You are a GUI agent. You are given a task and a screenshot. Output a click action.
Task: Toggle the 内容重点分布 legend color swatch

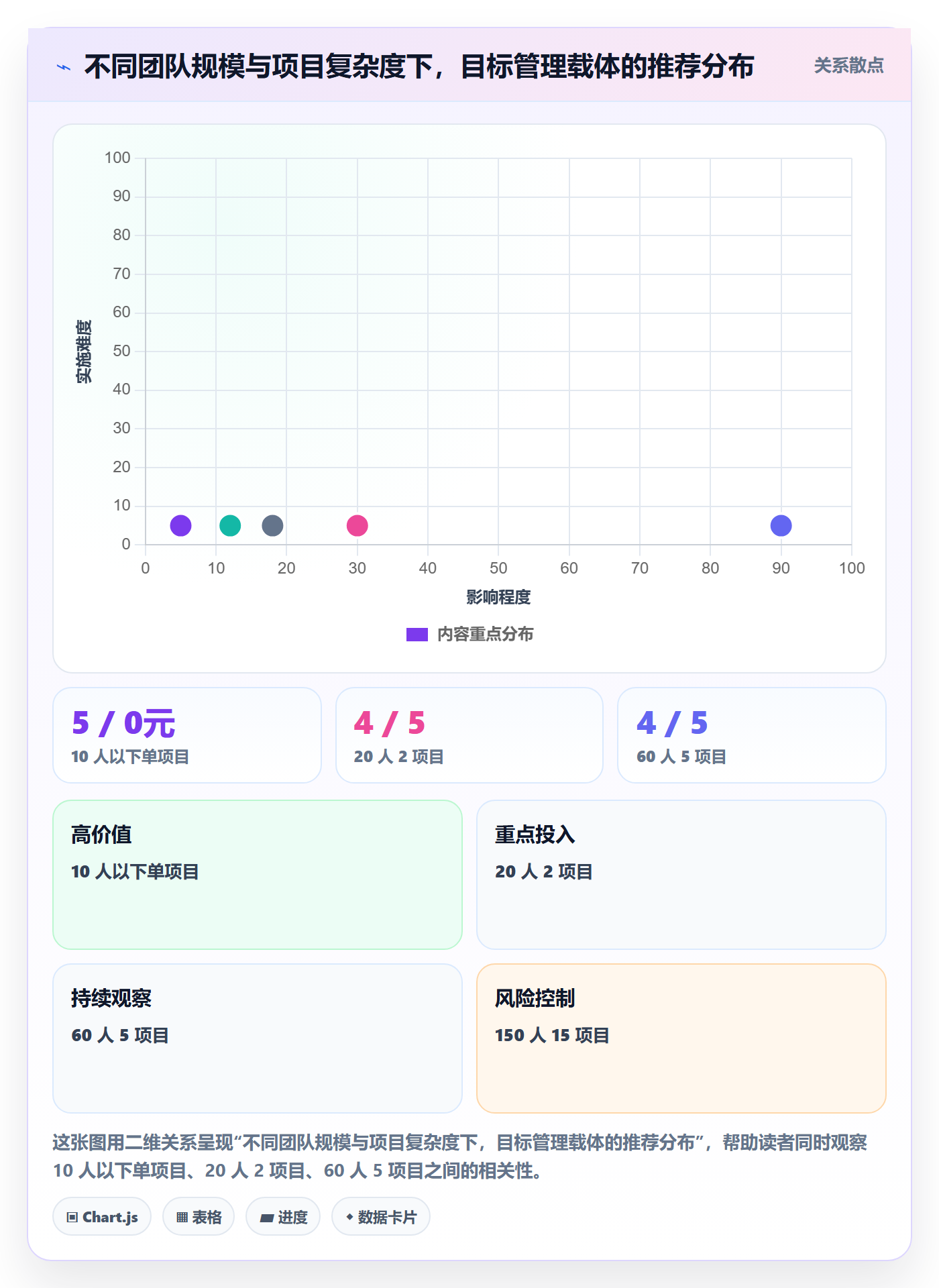coord(417,635)
